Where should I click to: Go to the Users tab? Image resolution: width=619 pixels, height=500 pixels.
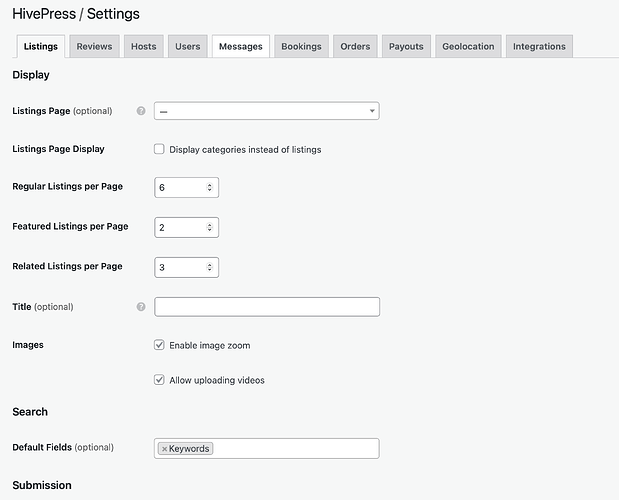188,47
